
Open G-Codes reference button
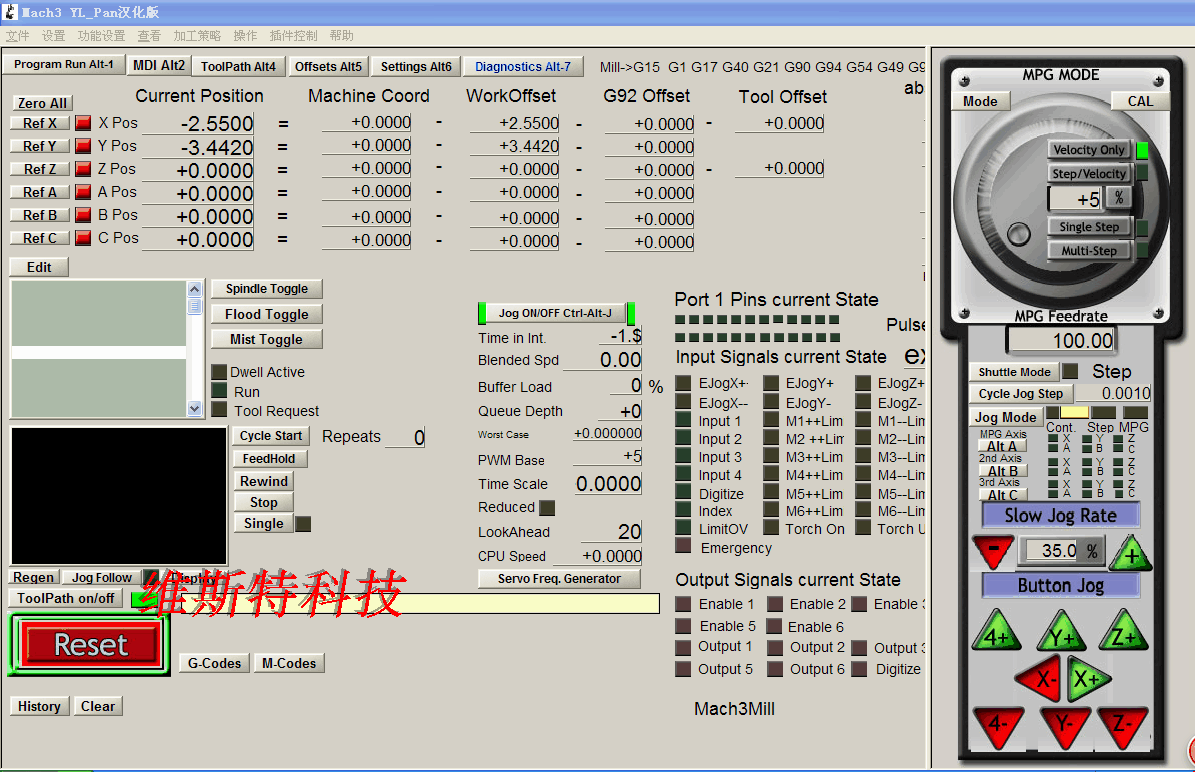[214, 663]
